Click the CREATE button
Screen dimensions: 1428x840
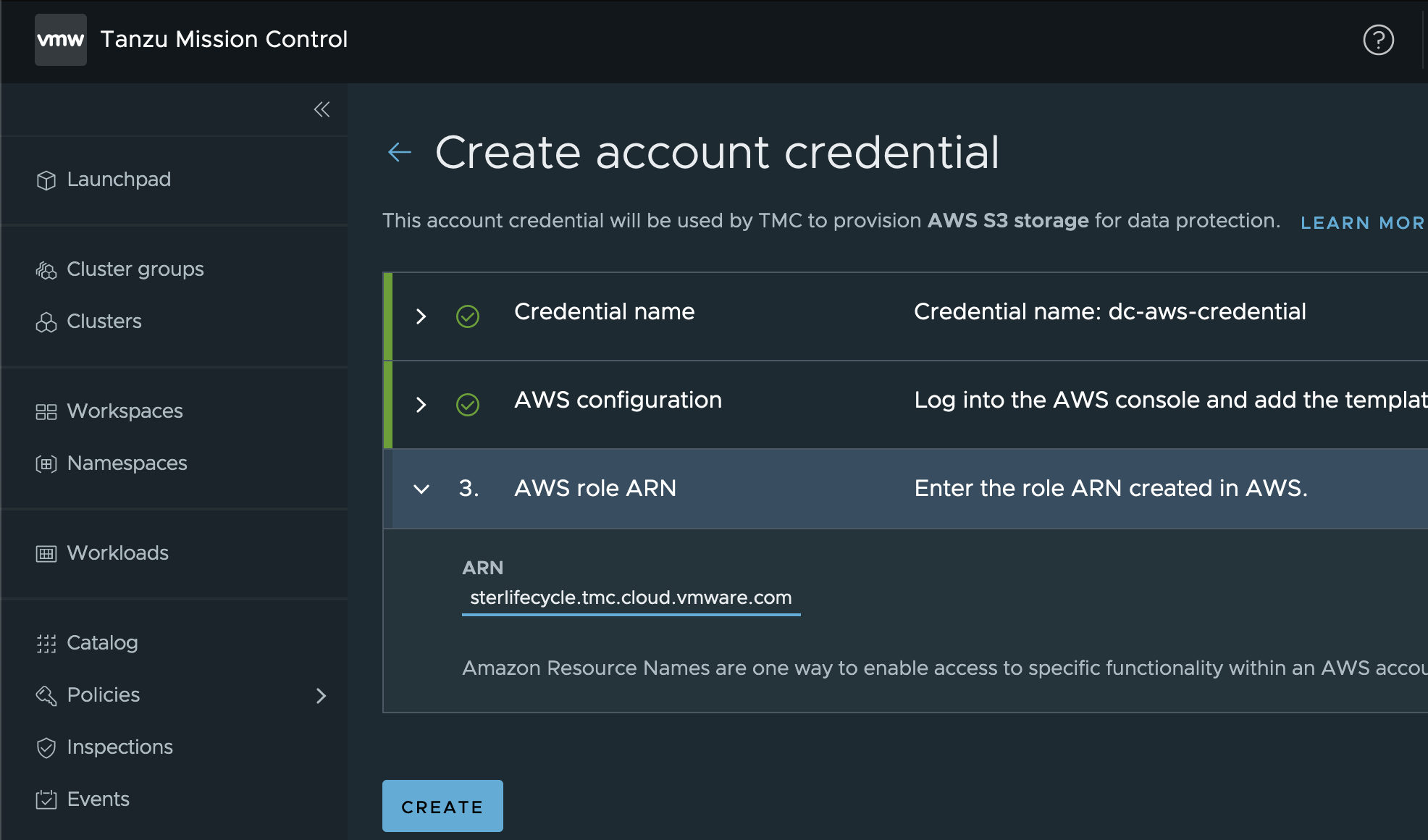442,807
